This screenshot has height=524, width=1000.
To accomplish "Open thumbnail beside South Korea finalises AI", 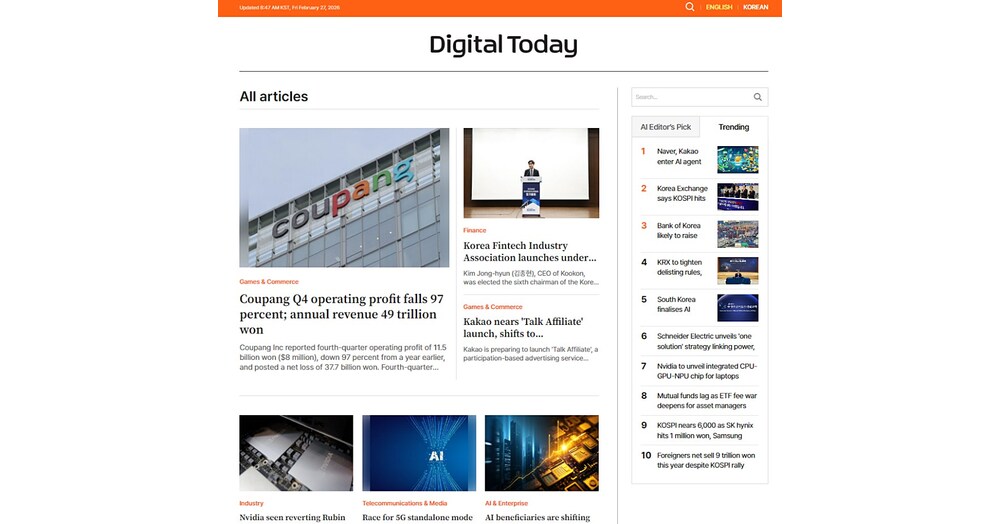I will coord(738,307).
